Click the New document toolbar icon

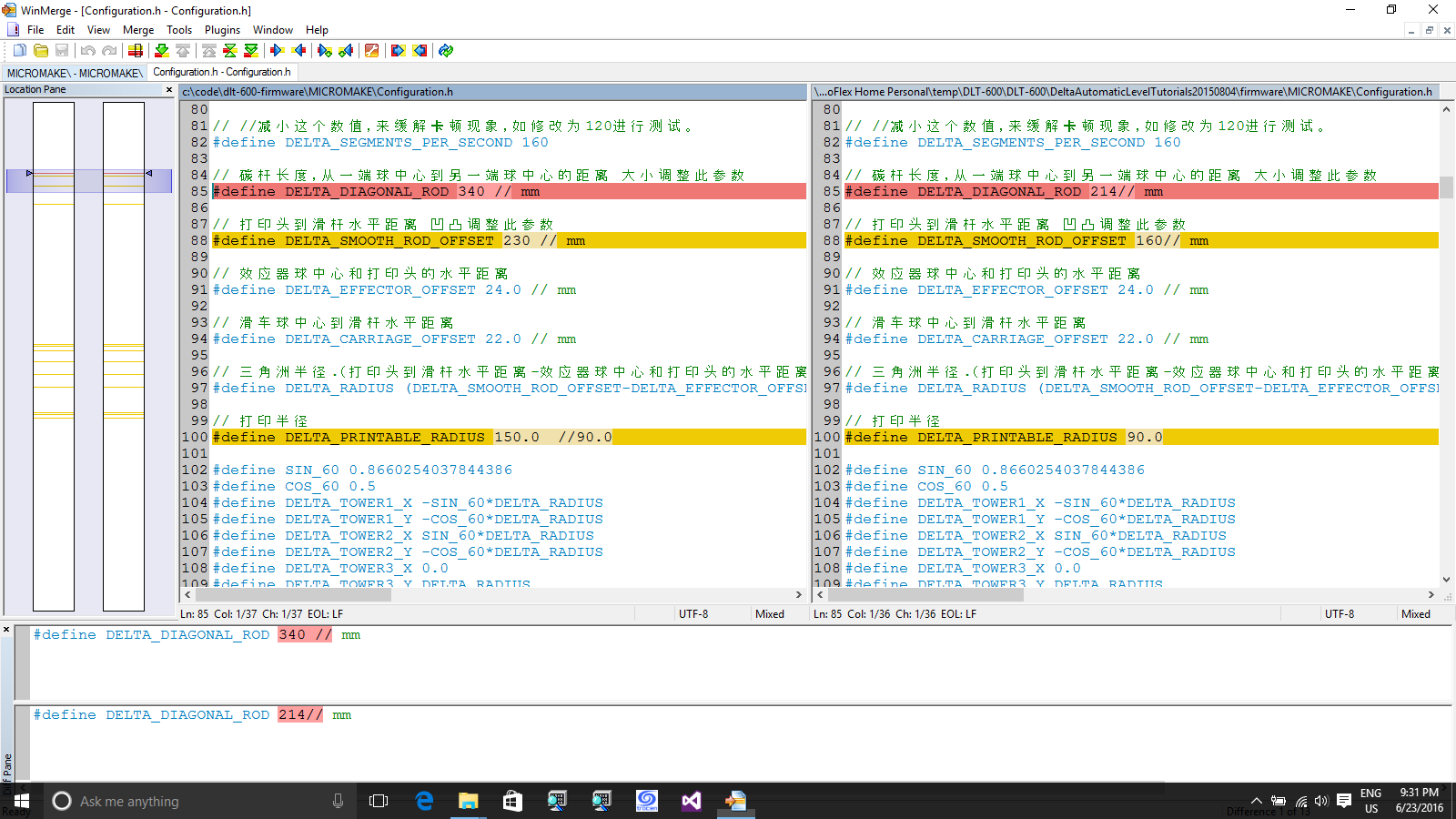pyautogui.click(x=19, y=51)
